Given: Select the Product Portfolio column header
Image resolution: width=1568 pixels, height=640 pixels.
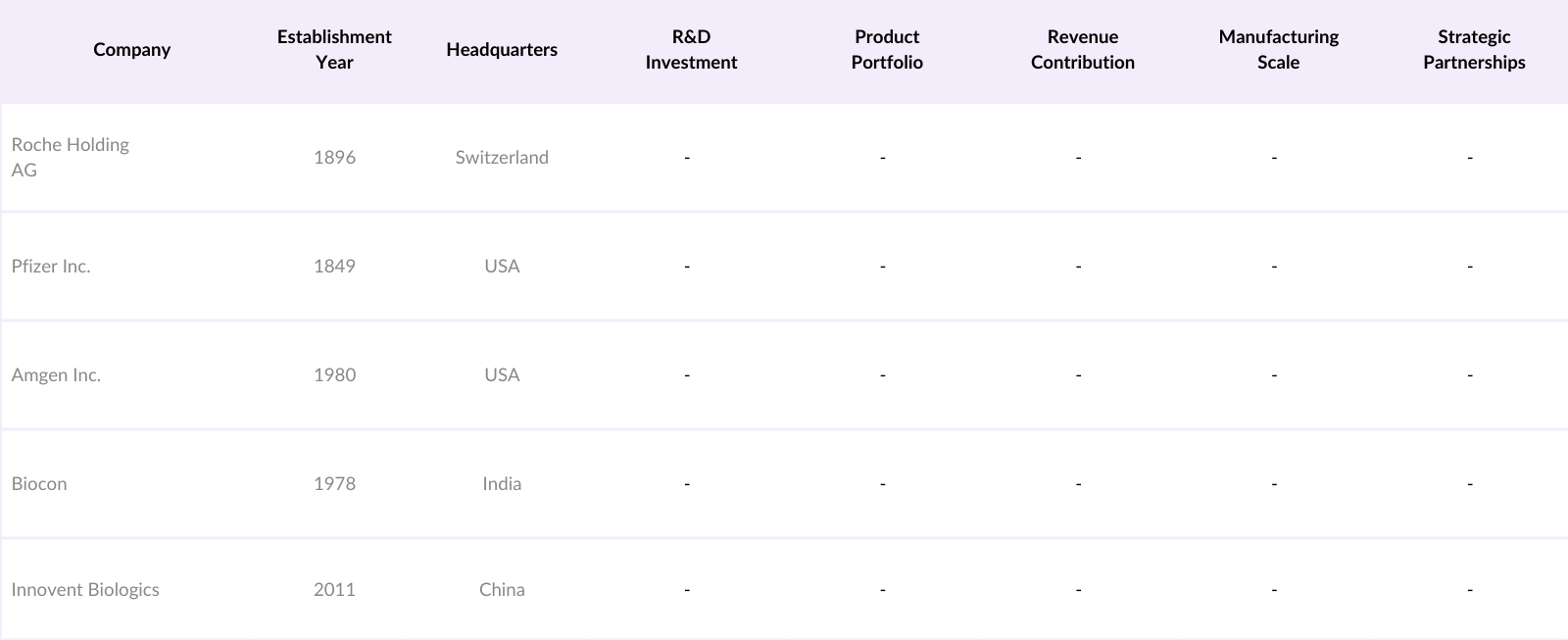Looking at the screenshot, I should click(x=887, y=50).
